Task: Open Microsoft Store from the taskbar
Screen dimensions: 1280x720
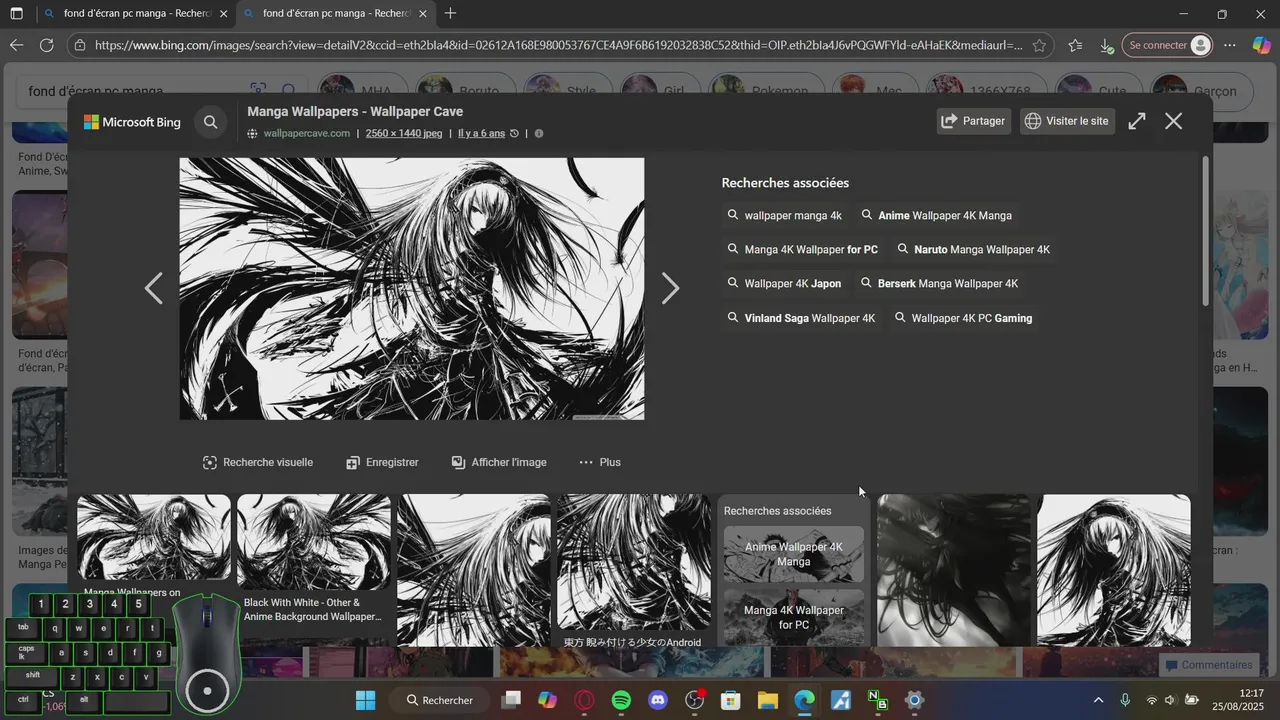Action: click(731, 700)
